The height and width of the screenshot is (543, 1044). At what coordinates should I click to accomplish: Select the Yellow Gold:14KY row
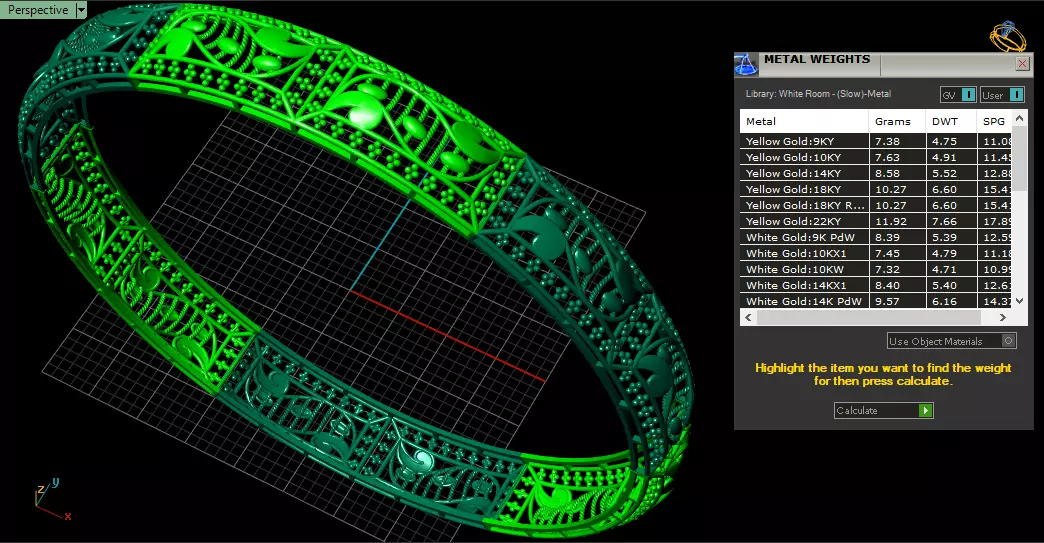pos(876,173)
